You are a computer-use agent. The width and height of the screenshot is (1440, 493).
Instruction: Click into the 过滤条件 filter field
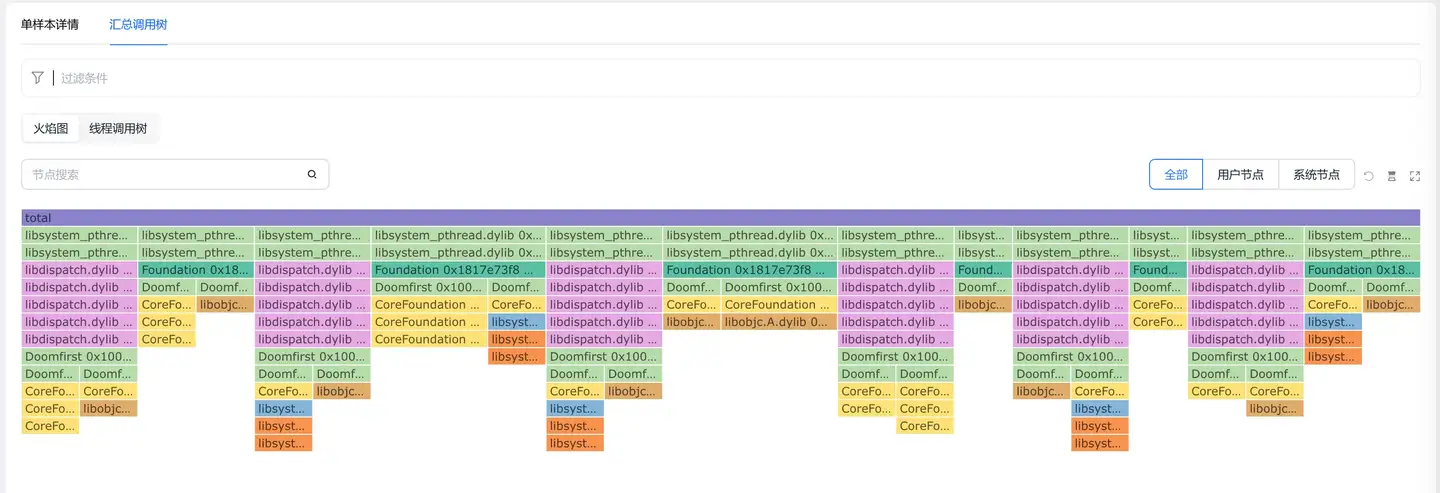[700, 78]
